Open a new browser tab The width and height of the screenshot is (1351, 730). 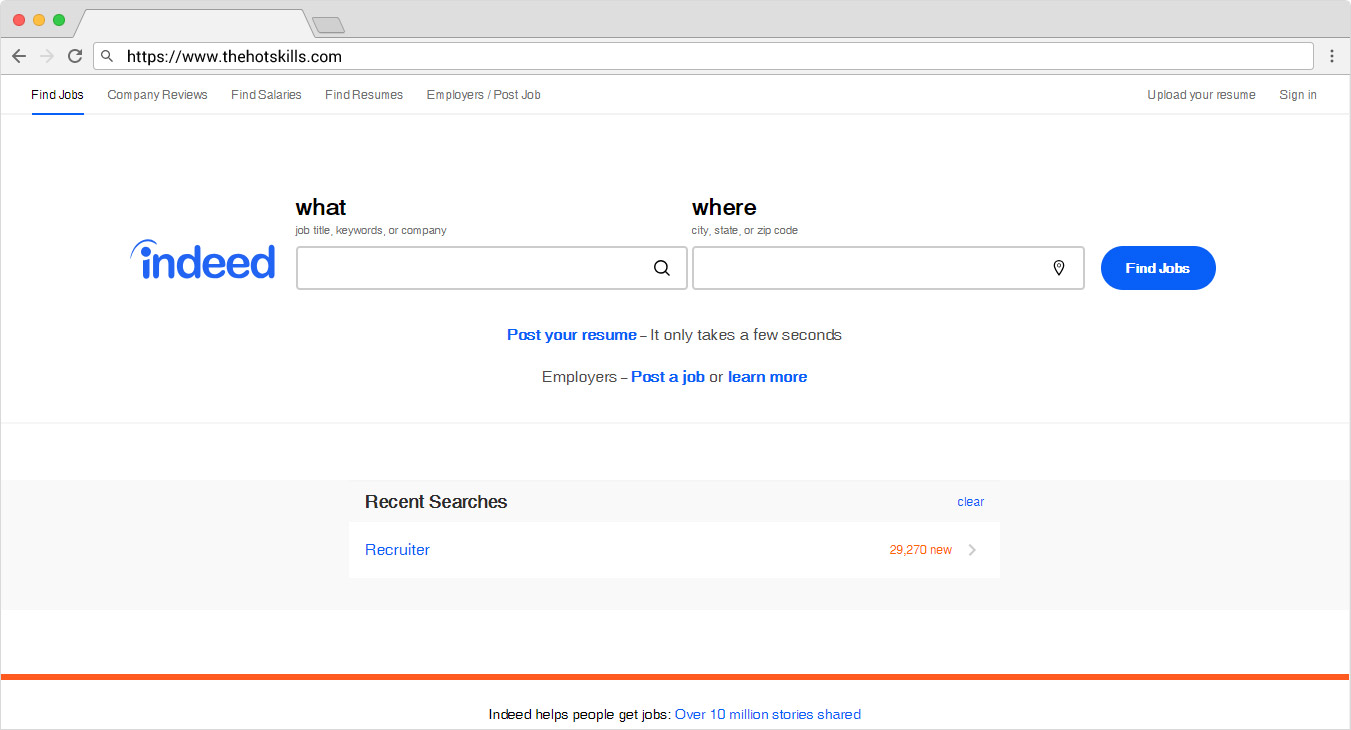[x=328, y=25]
